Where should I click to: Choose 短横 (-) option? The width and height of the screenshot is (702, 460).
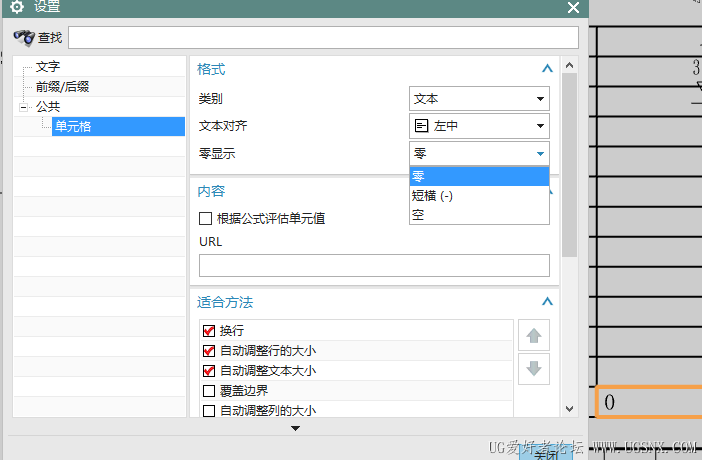(x=479, y=196)
